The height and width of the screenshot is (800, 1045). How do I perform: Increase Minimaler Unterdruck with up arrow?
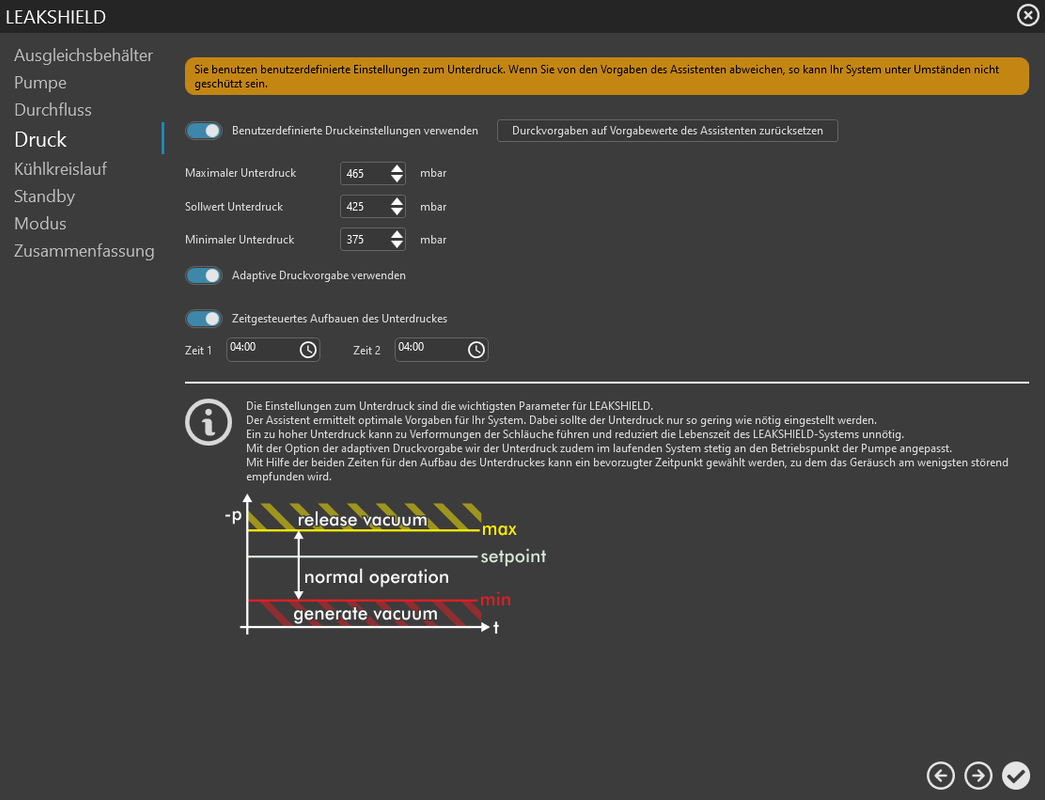click(x=397, y=234)
